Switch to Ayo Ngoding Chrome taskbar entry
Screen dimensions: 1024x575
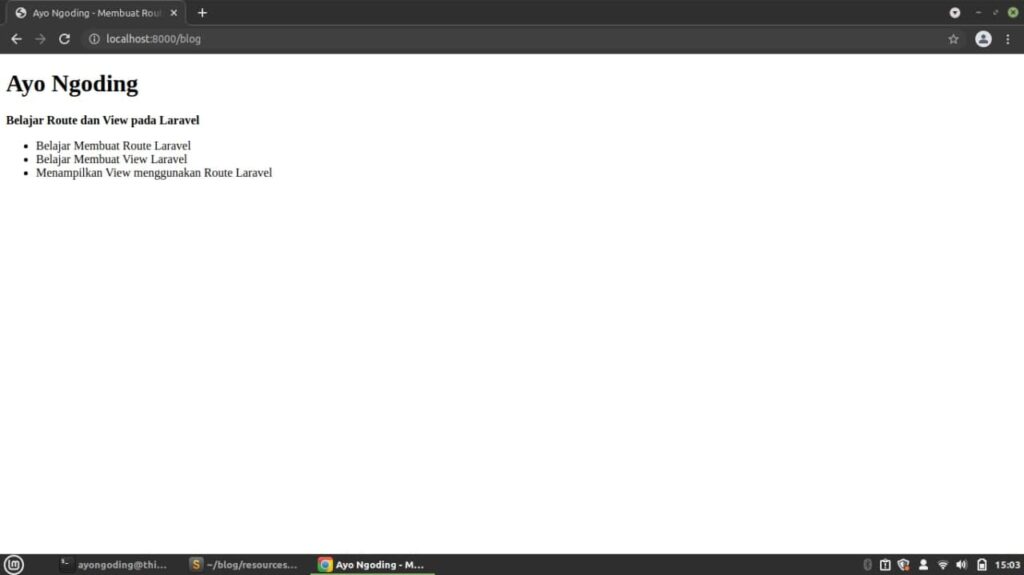(x=372, y=565)
